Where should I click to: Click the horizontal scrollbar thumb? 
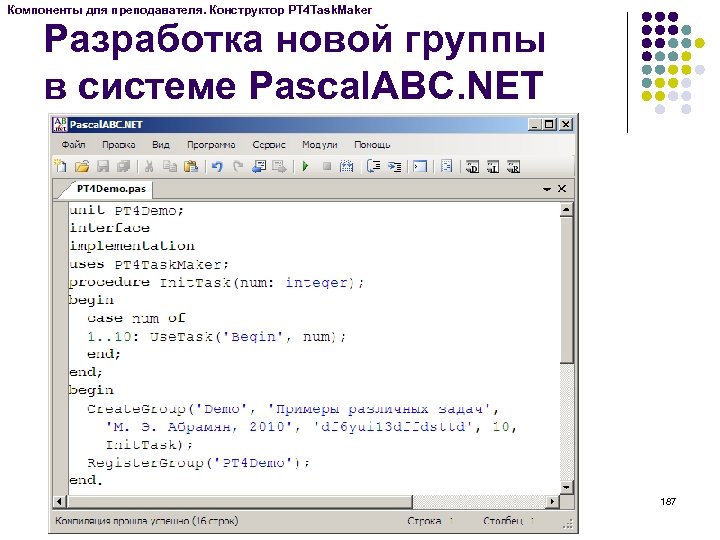tap(239, 501)
